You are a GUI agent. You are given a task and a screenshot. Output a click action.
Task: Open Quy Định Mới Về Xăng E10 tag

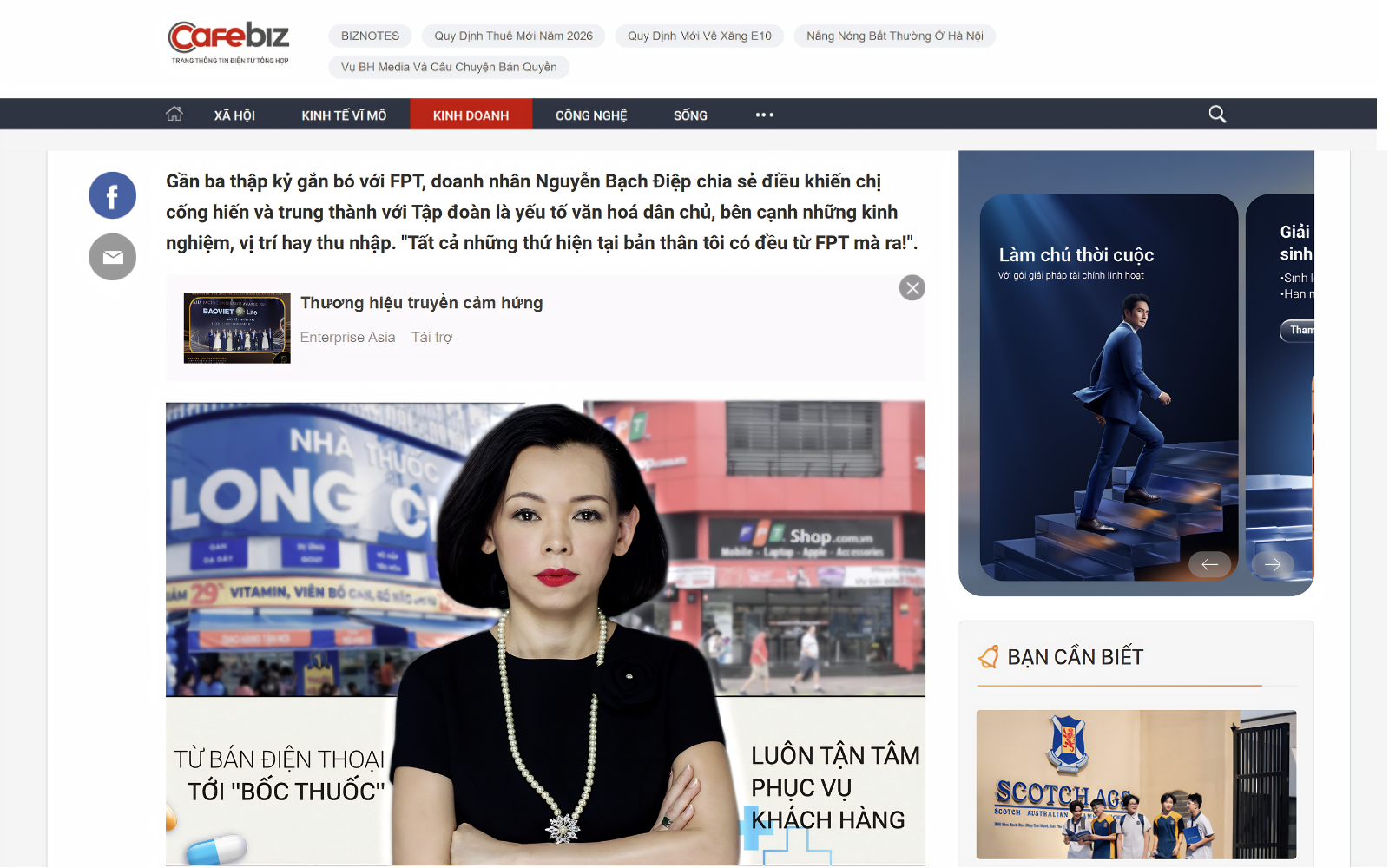click(x=700, y=36)
